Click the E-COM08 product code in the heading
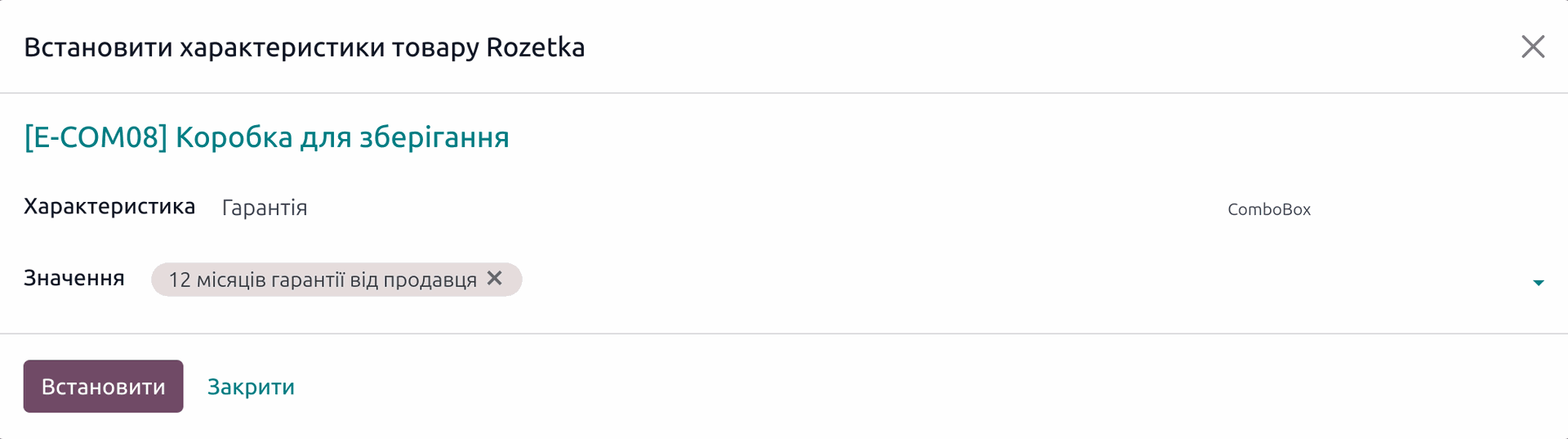1568x439 pixels. pyautogui.click(x=96, y=137)
